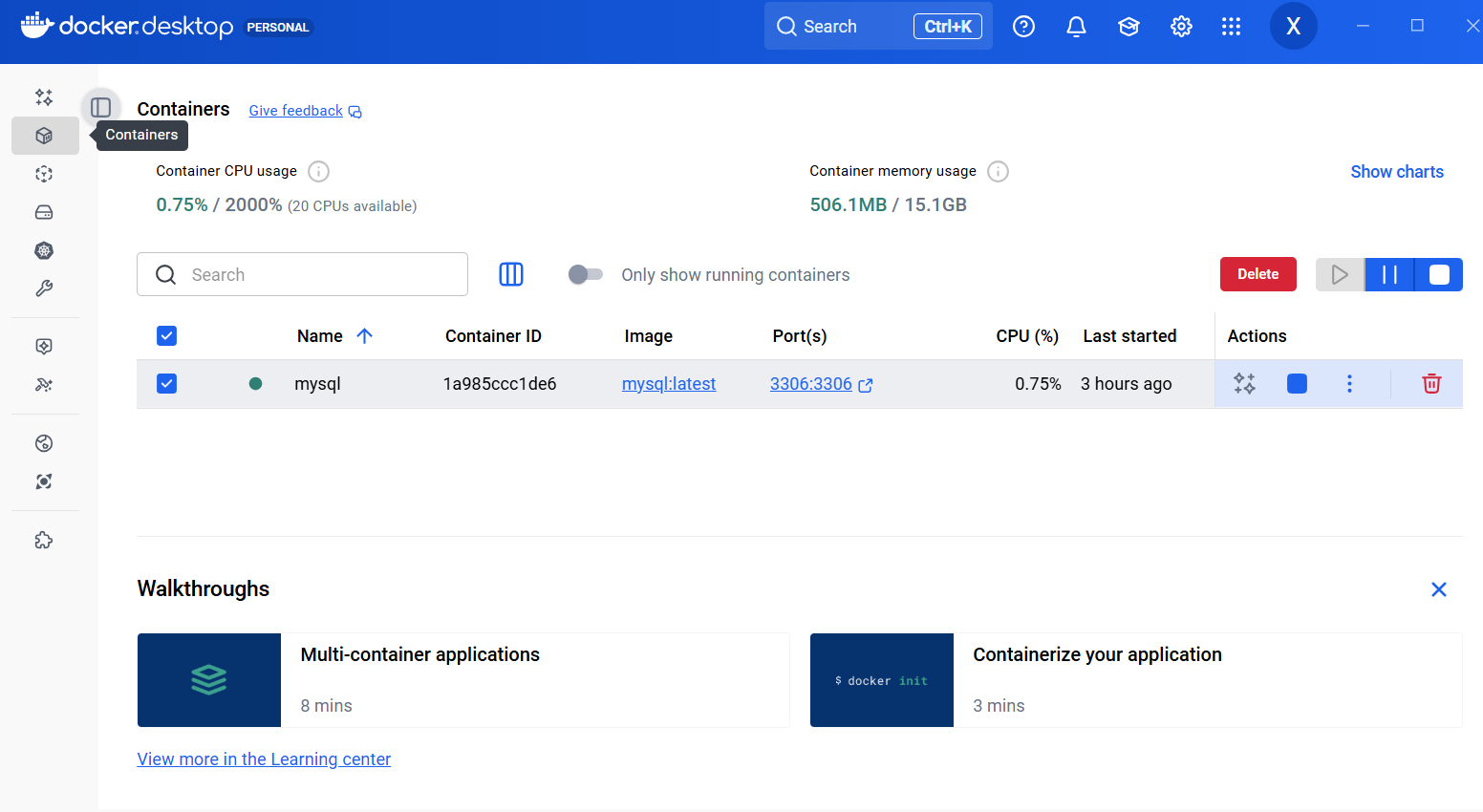The height and width of the screenshot is (812, 1483).
Task: Pause the selected containers
Action: (x=1389, y=274)
